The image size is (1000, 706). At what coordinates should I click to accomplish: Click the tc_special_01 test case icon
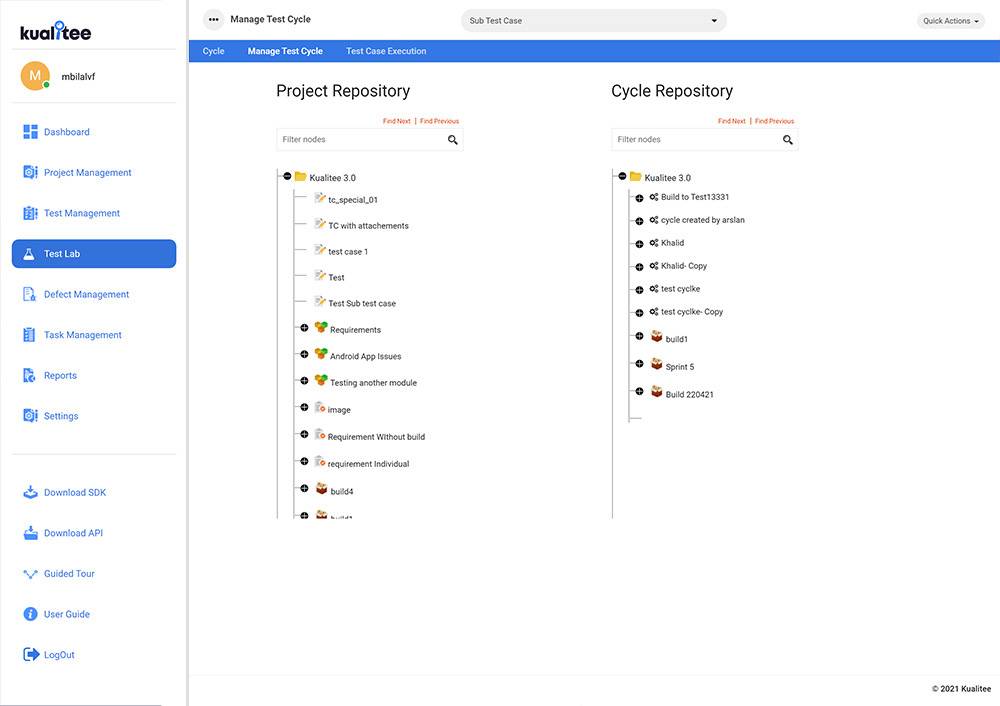[x=320, y=198]
